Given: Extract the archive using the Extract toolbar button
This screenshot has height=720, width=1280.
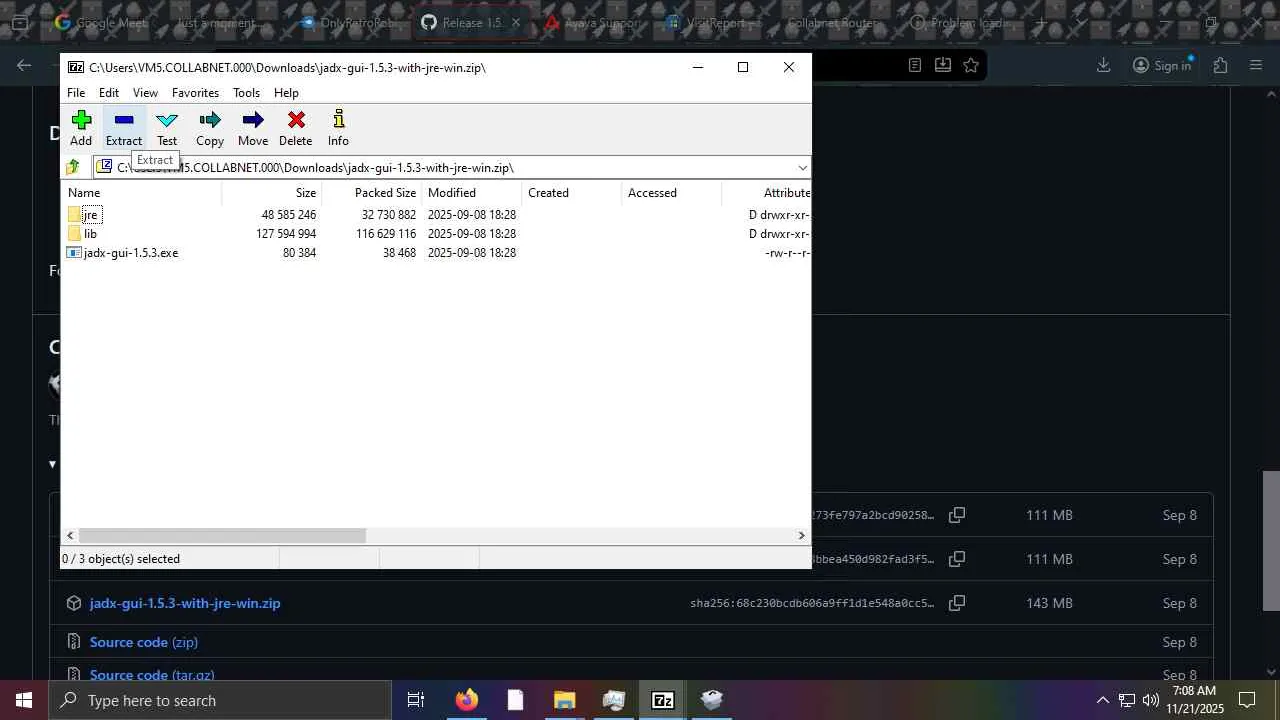Looking at the screenshot, I should (x=124, y=129).
